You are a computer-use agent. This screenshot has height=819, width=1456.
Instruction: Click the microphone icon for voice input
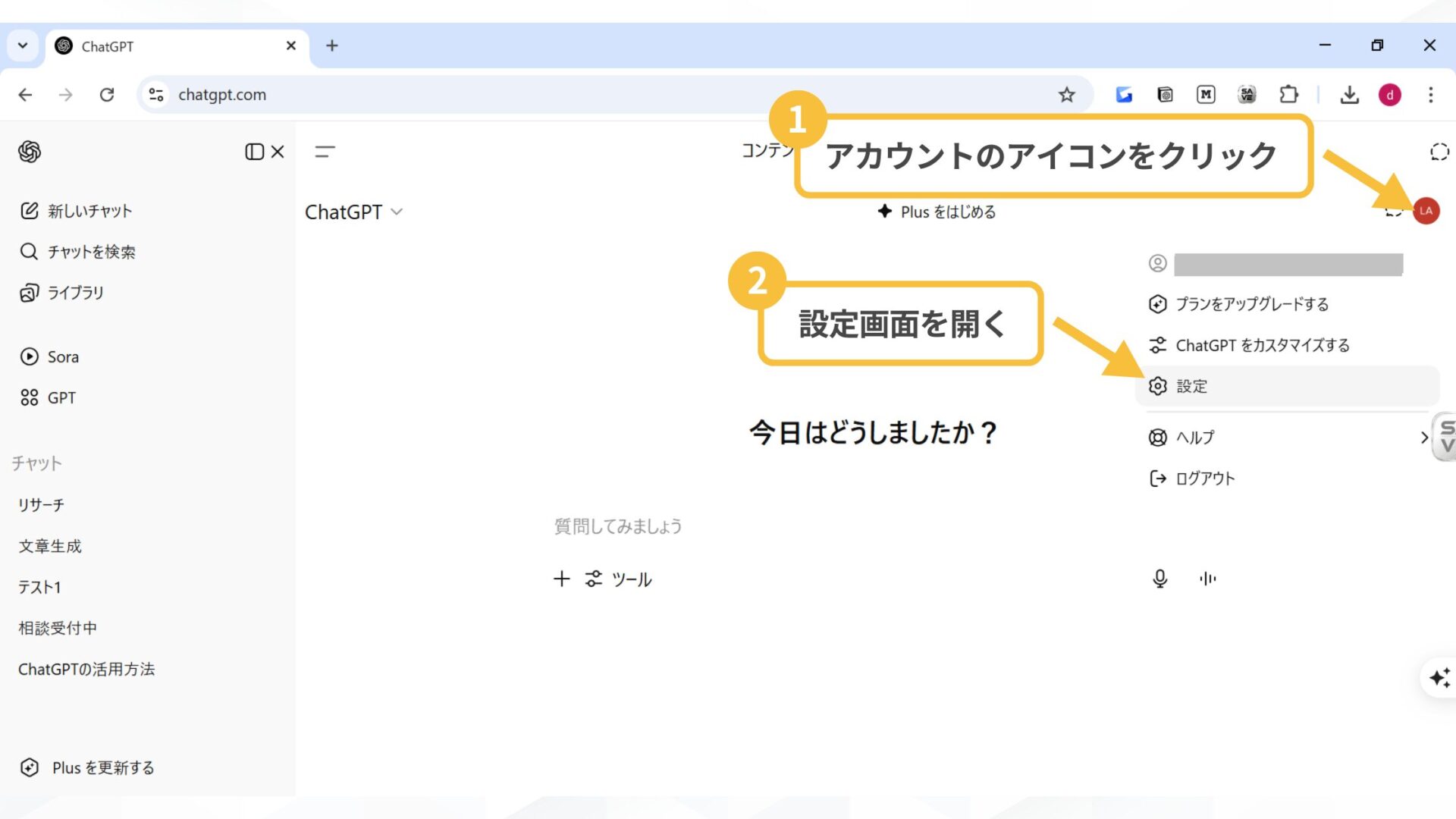pos(1159,579)
